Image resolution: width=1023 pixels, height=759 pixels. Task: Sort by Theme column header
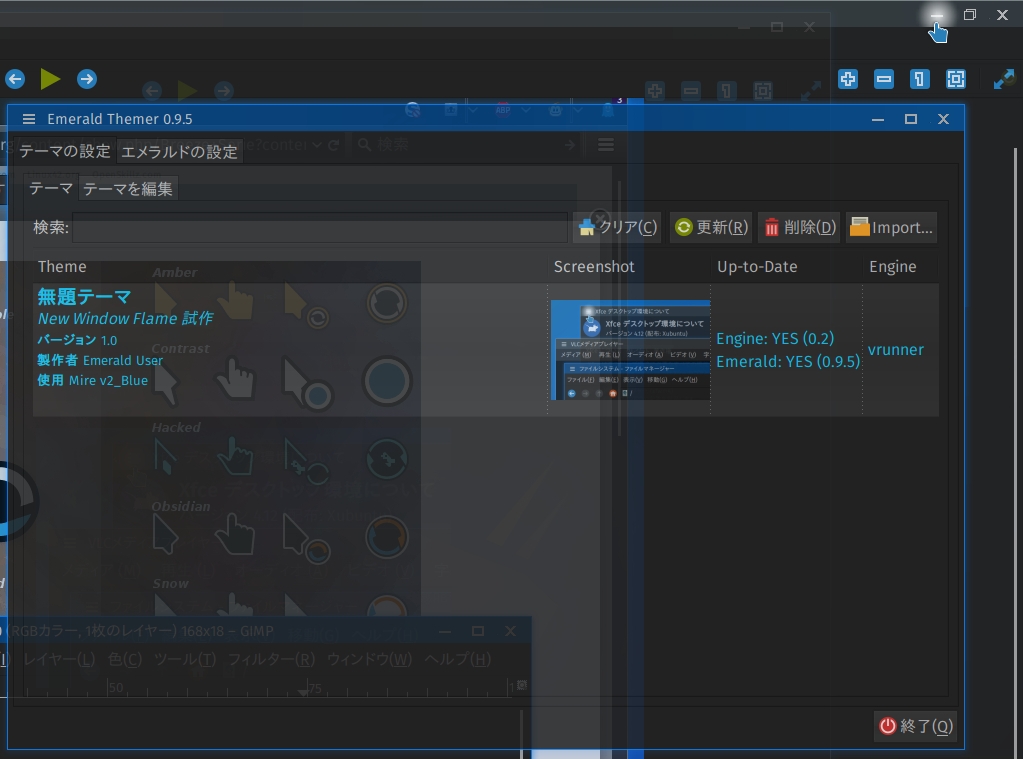click(x=62, y=266)
